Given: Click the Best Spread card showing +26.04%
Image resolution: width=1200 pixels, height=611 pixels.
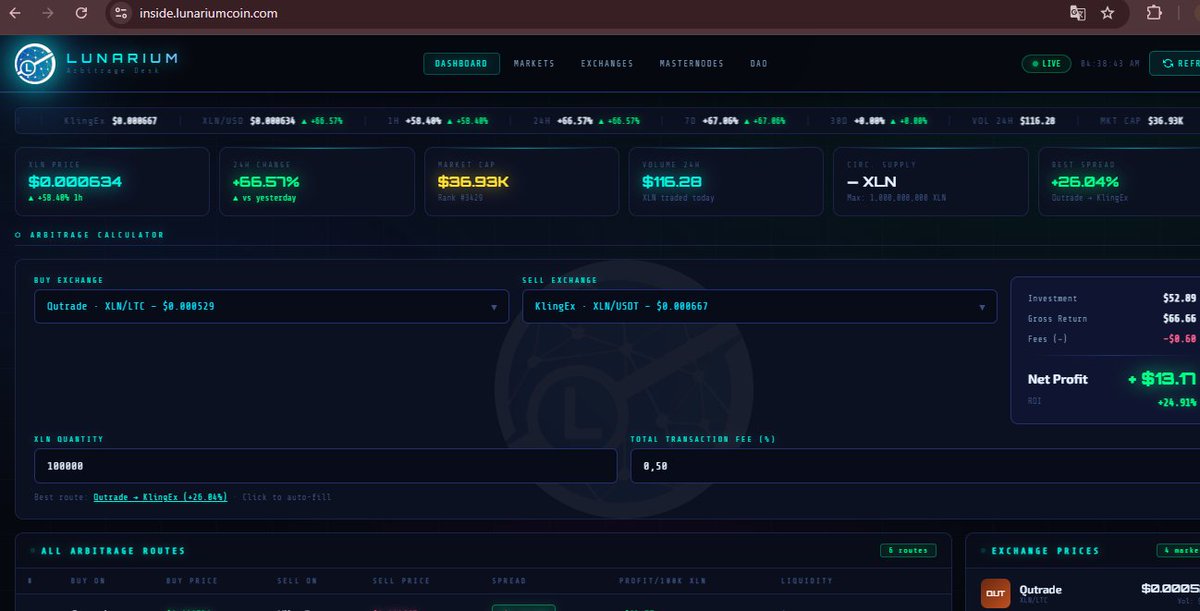Looking at the screenshot, I should tap(1119, 181).
